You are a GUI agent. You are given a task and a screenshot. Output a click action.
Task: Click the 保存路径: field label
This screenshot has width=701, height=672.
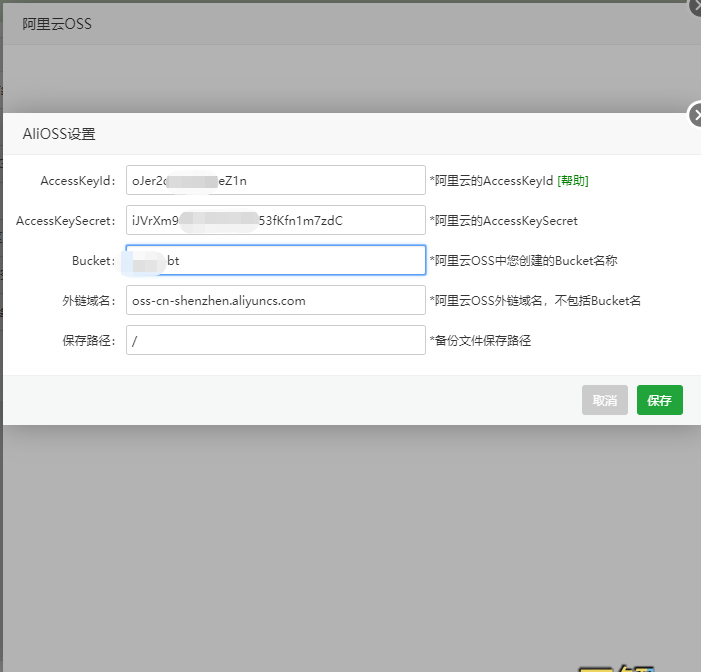tap(89, 341)
